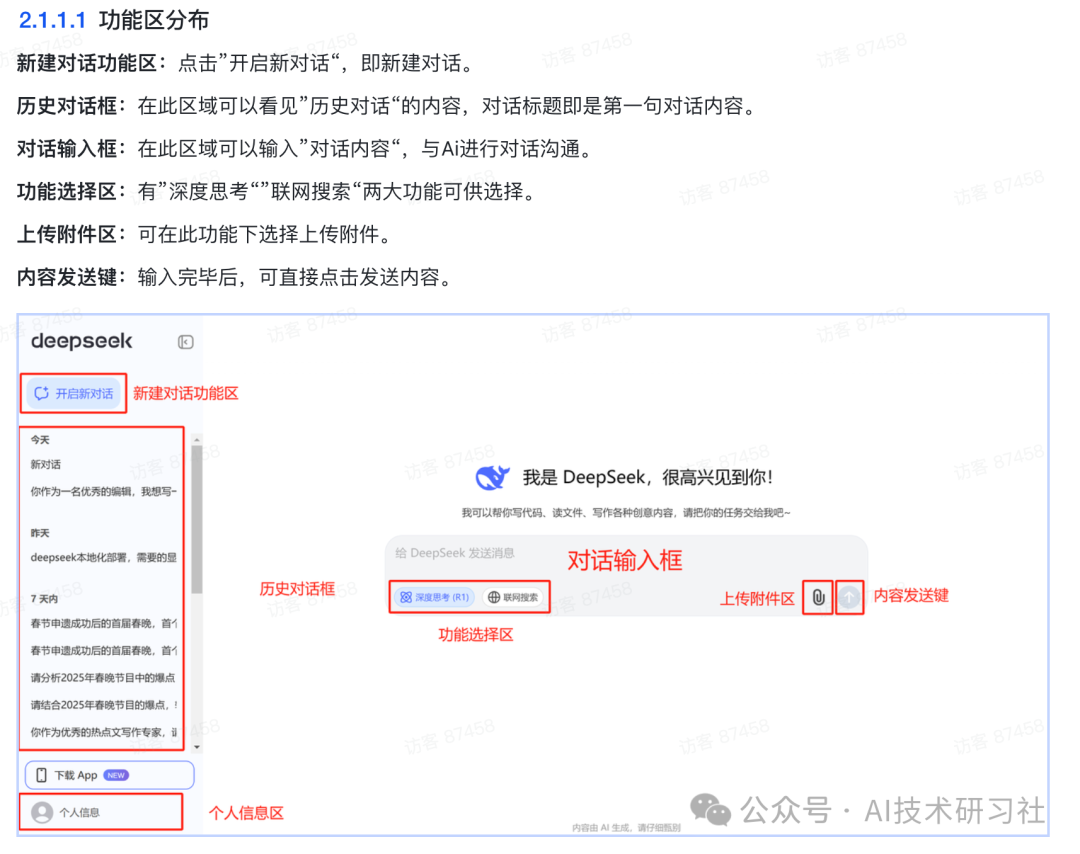Click the attachment paperclip icon

[x=818, y=597]
